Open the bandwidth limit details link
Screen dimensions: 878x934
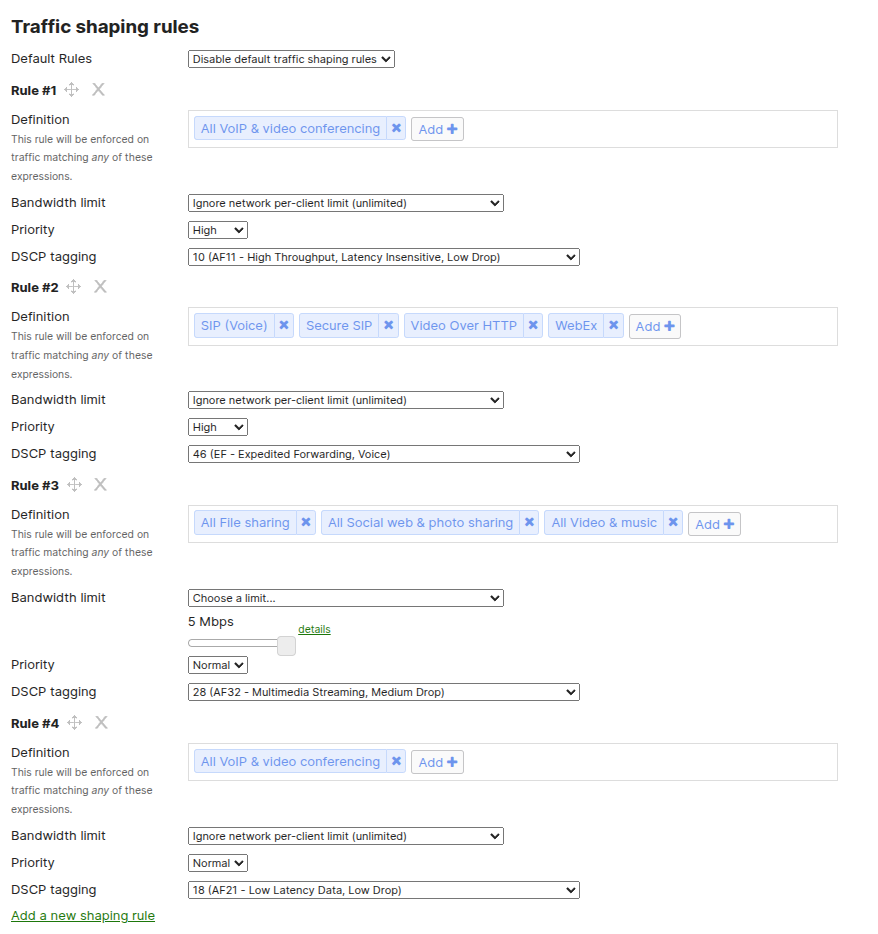[x=315, y=630]
